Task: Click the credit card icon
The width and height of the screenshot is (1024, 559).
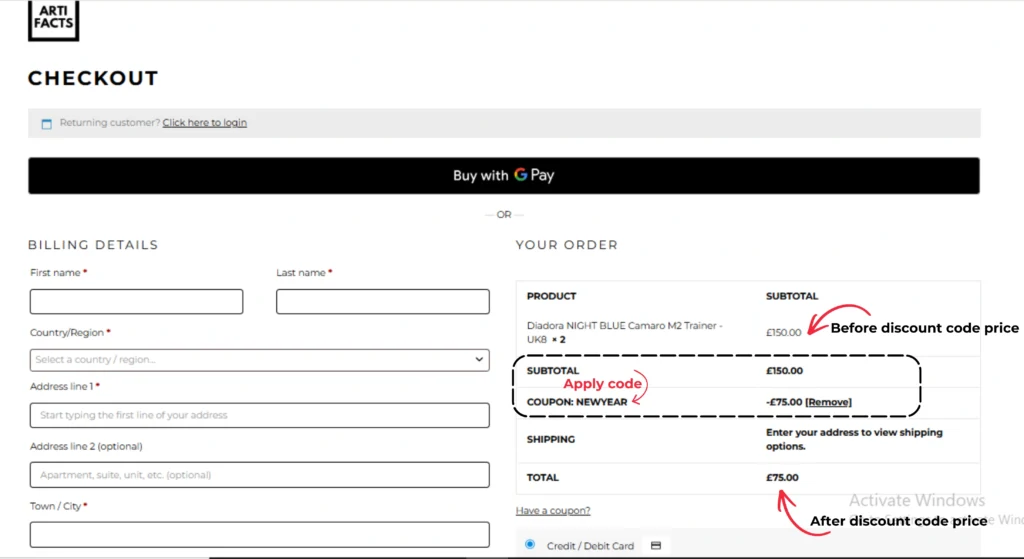Action: (656, 546)
